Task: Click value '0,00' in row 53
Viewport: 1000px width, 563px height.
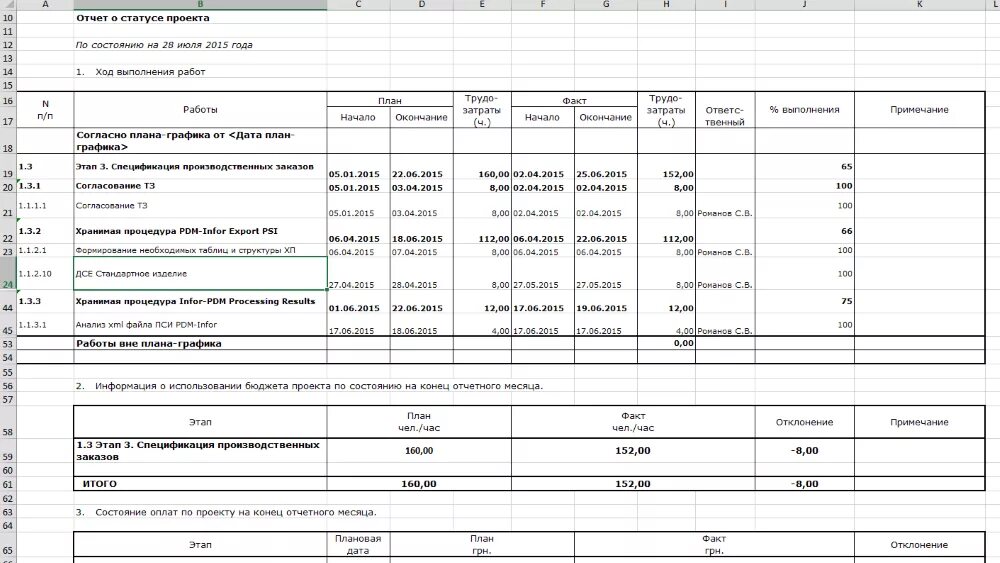Action: point(684,343)
